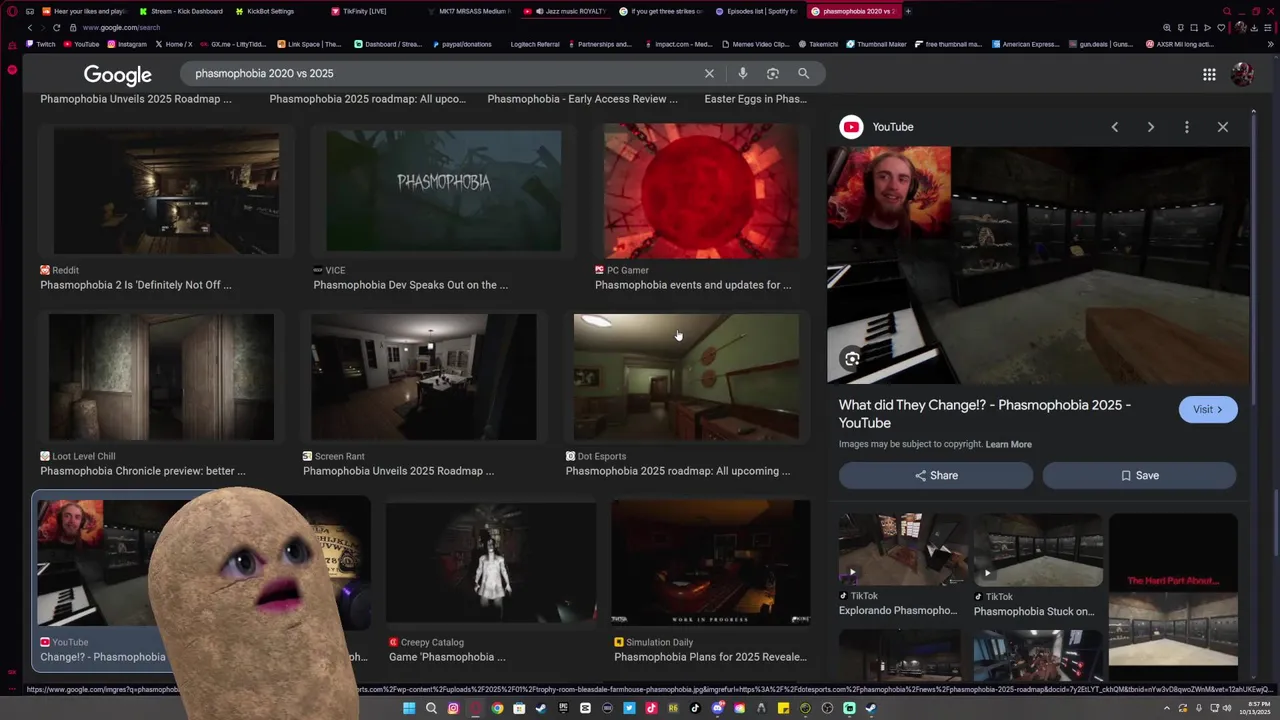The image size is (1280, 720).
Task: Switch to the 'TikFinity [LIVE]' tab
Action: point(358,11)
